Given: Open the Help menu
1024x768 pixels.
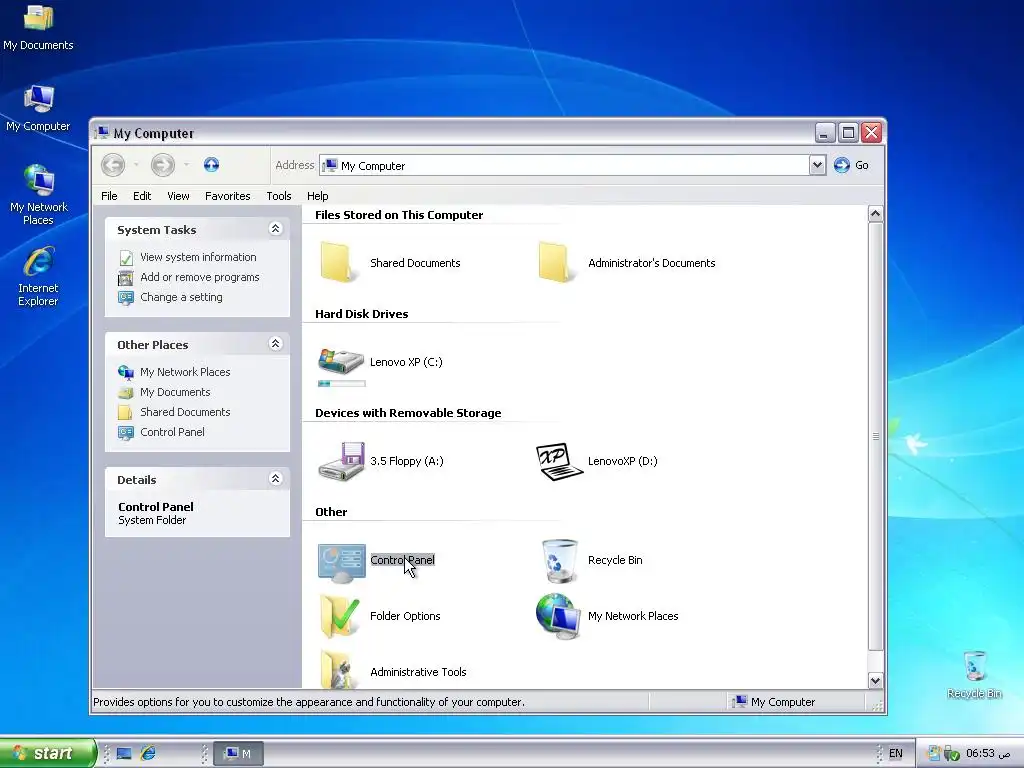Looking at the screenshot, I should point(317,196).
